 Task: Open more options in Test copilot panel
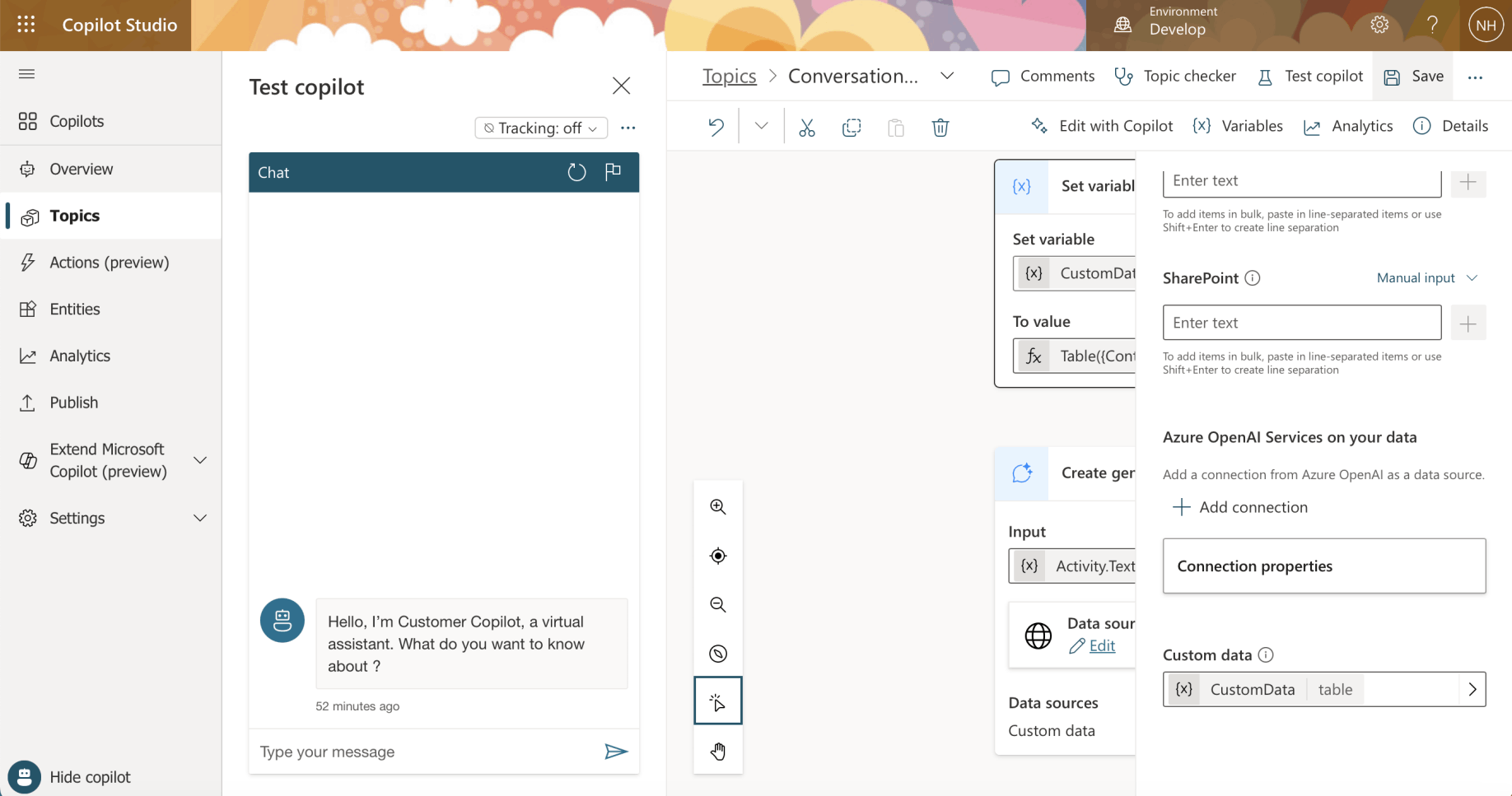coord(628,128)
